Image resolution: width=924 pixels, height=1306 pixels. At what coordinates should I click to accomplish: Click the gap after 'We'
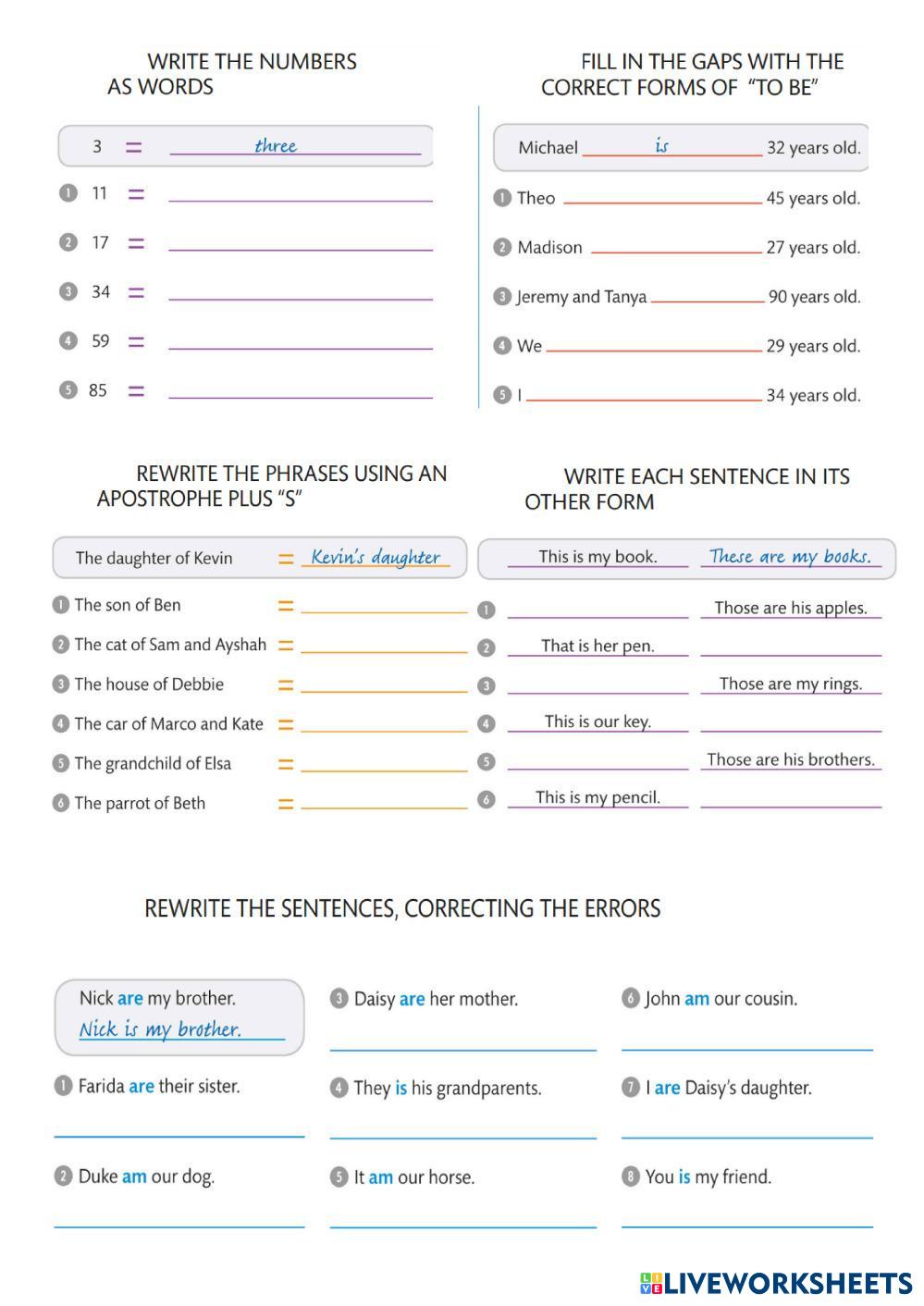(x=654, y=343)
